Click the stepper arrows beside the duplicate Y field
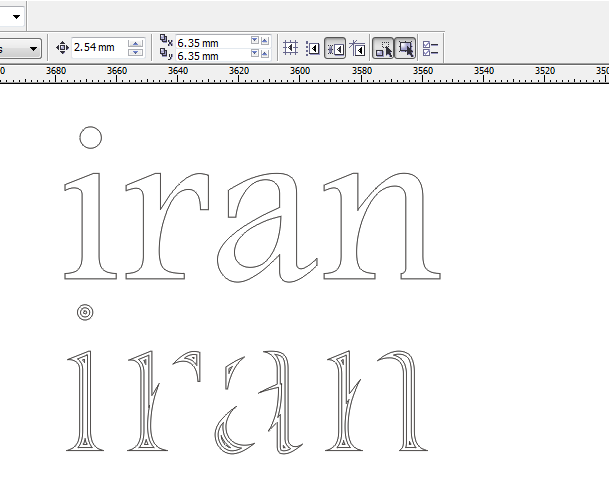609x493 pixels. point(254,56)
